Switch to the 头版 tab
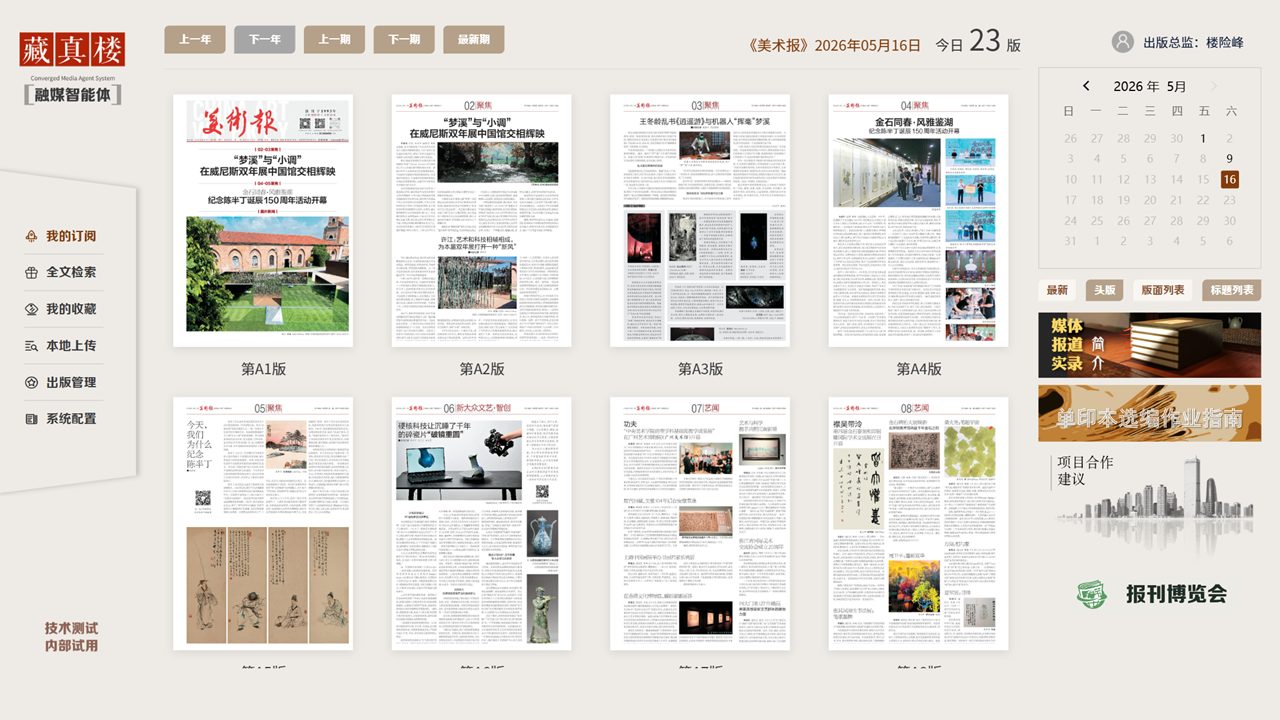 click(1104, 290)
